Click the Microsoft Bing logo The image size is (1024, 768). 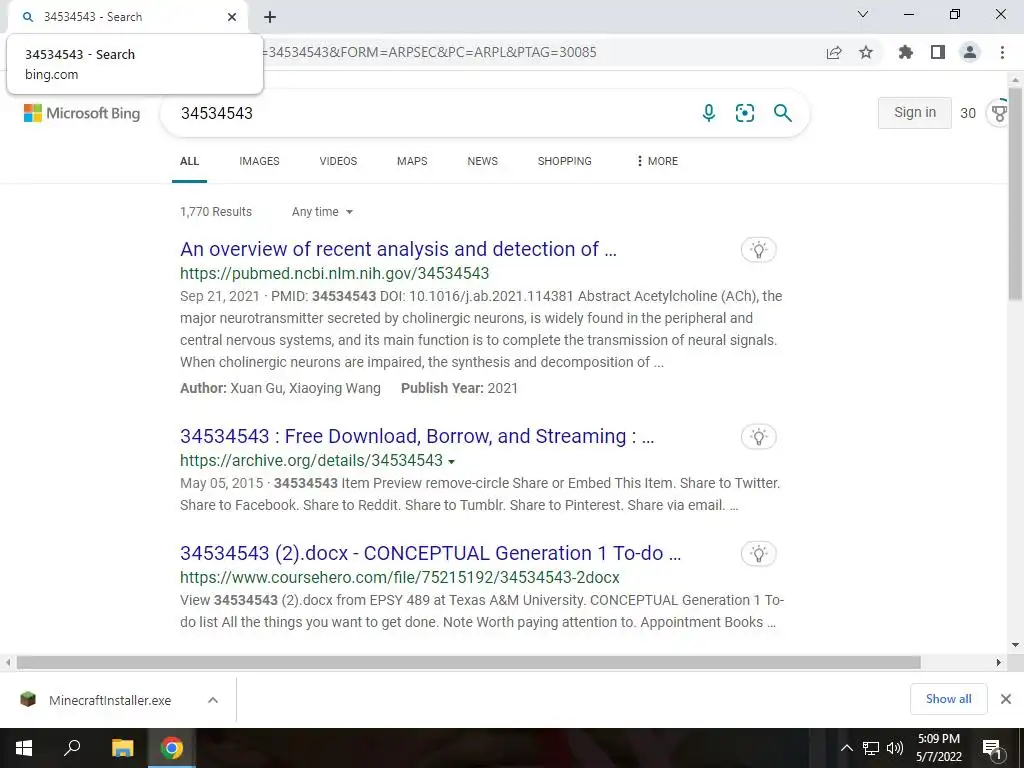point(82,113)
